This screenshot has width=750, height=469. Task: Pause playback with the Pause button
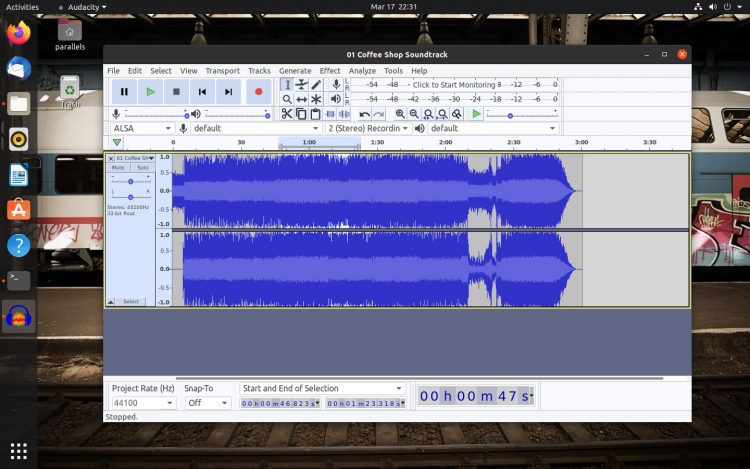coord(124,92)
